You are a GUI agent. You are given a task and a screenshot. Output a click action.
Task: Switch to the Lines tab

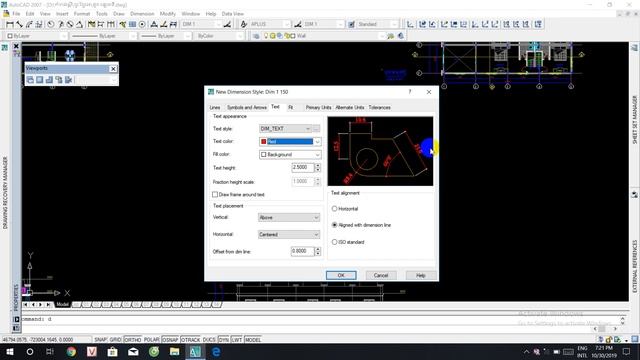click(215, 107)
